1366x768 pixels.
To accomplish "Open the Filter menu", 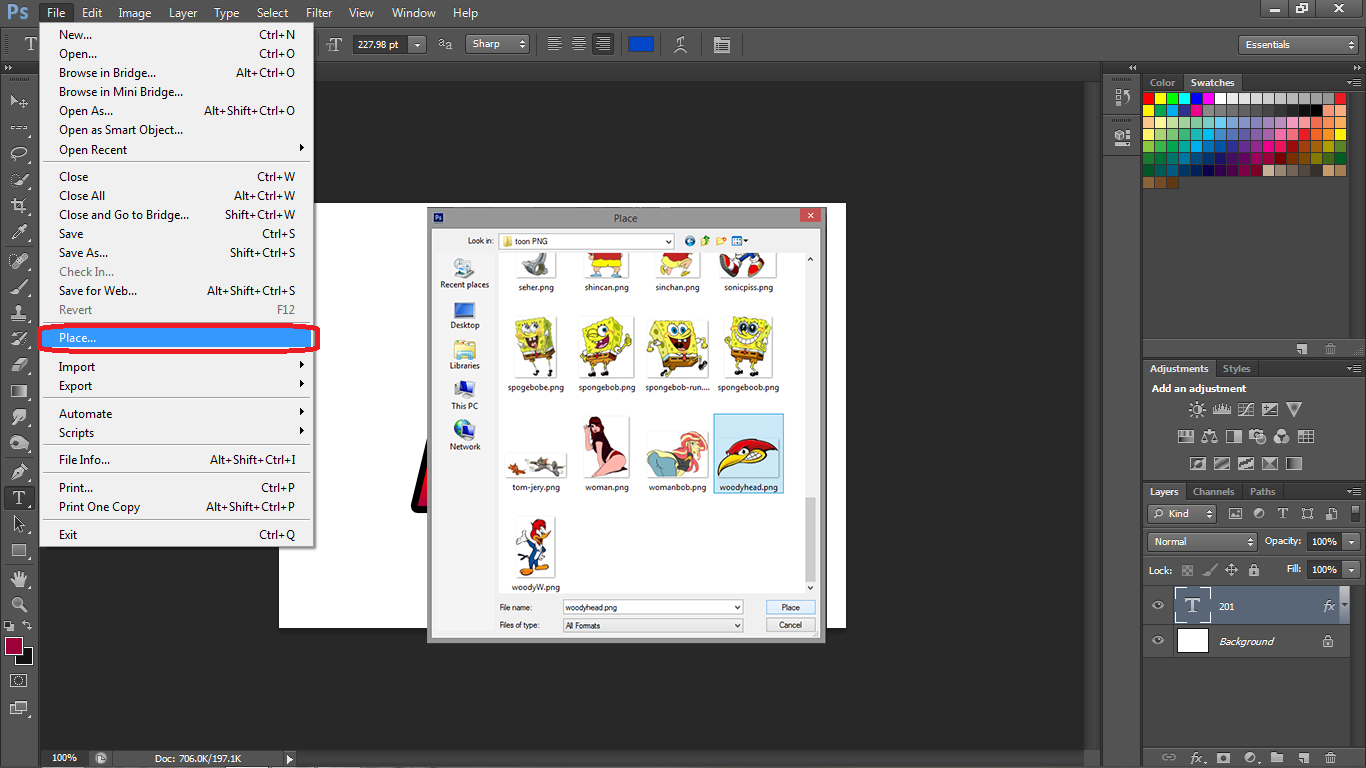I will tap(319, 13).
